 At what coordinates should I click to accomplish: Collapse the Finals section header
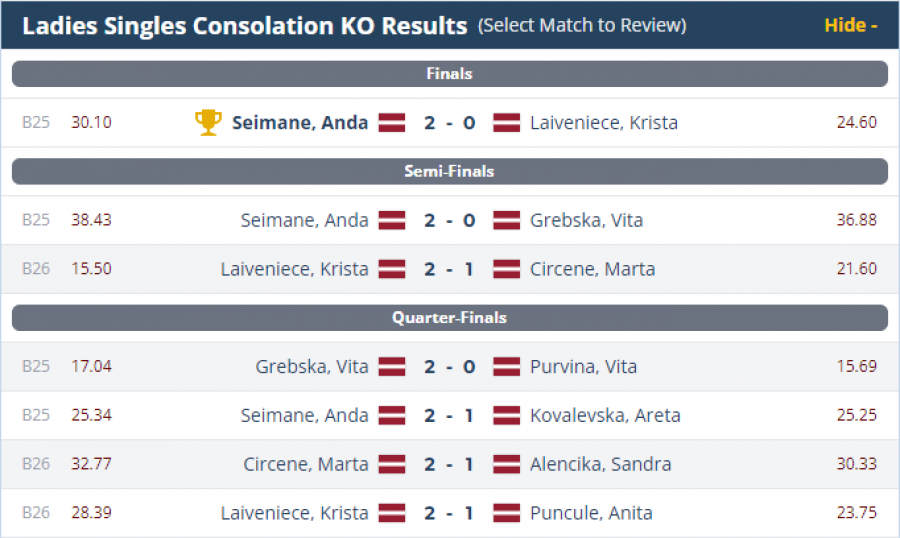pos(450,74)
